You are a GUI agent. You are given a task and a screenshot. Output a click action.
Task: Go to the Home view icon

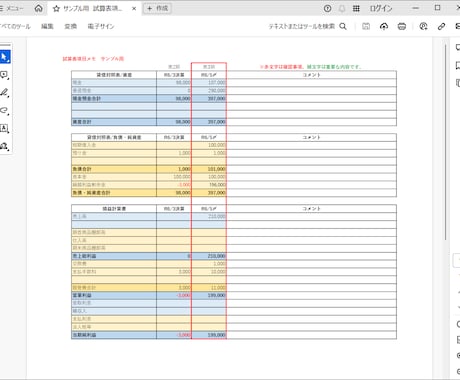click(39, 8)
